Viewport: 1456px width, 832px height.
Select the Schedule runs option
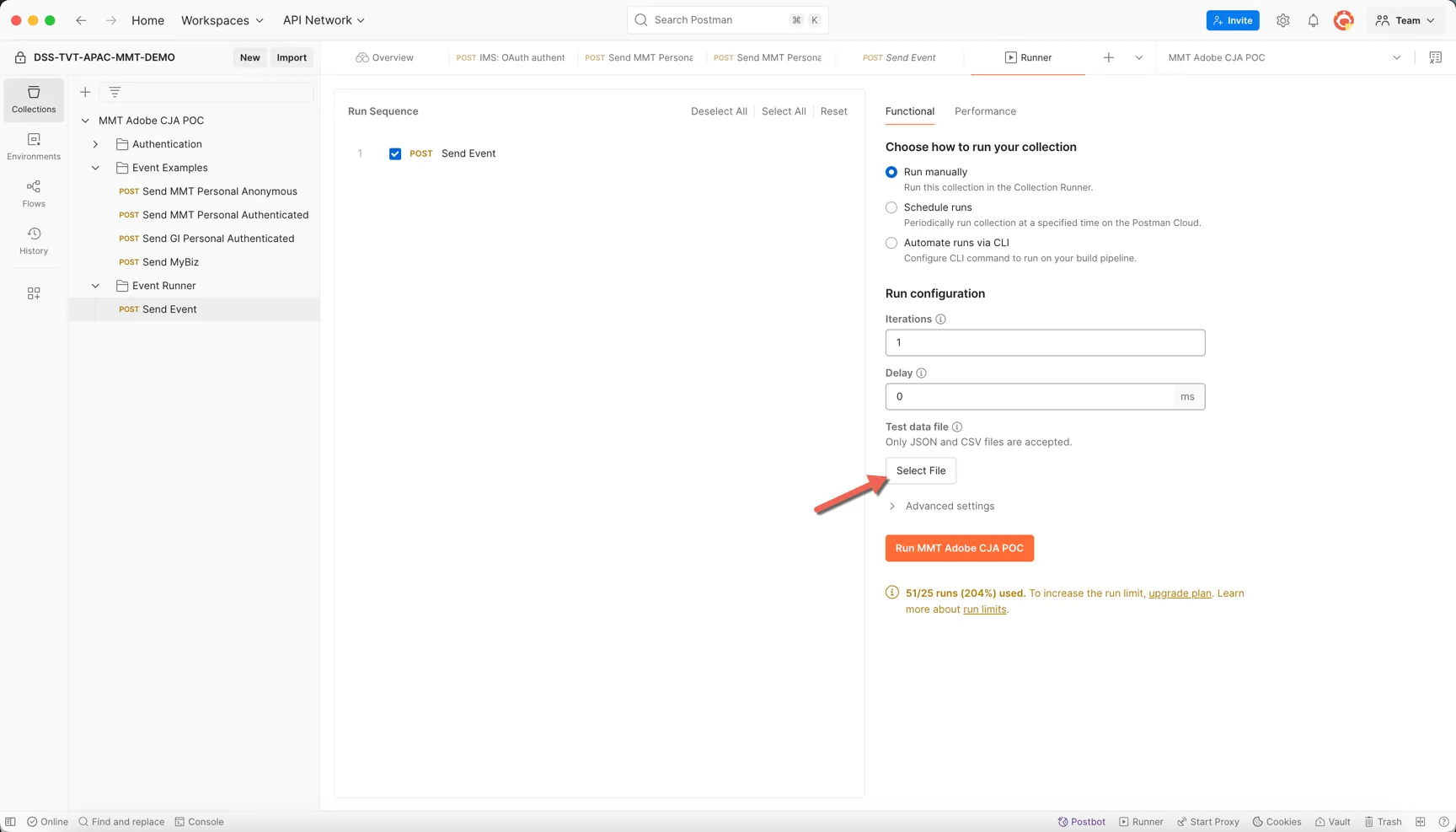891,207
